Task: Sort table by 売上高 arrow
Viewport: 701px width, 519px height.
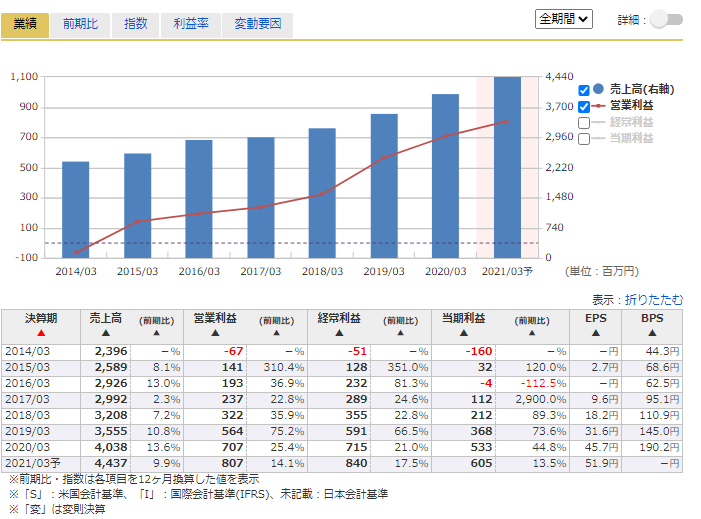Action: click(105, 333)
